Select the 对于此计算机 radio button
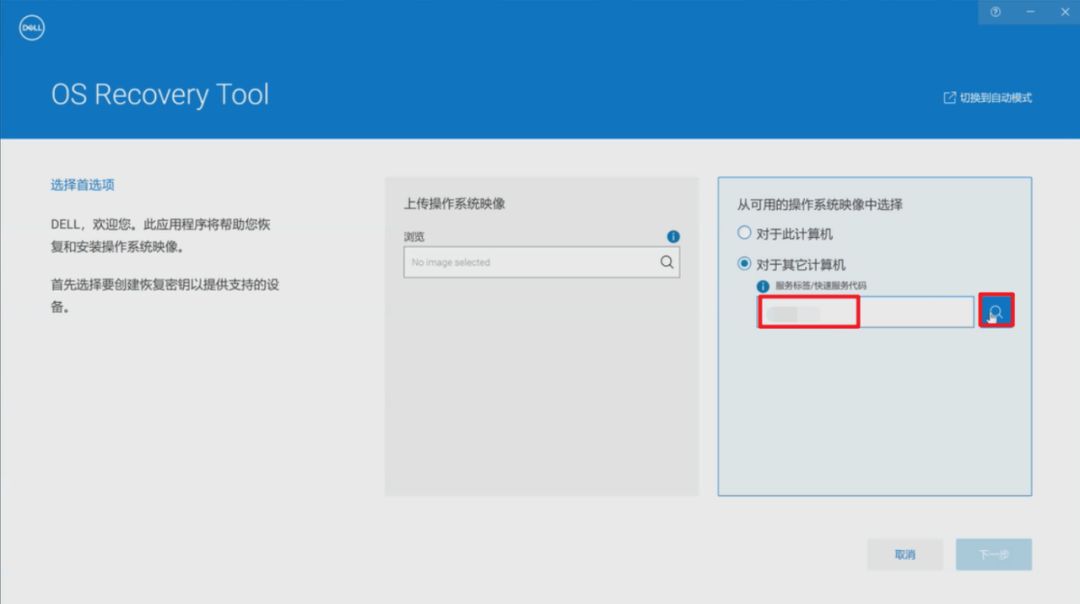 click(744, 232)
